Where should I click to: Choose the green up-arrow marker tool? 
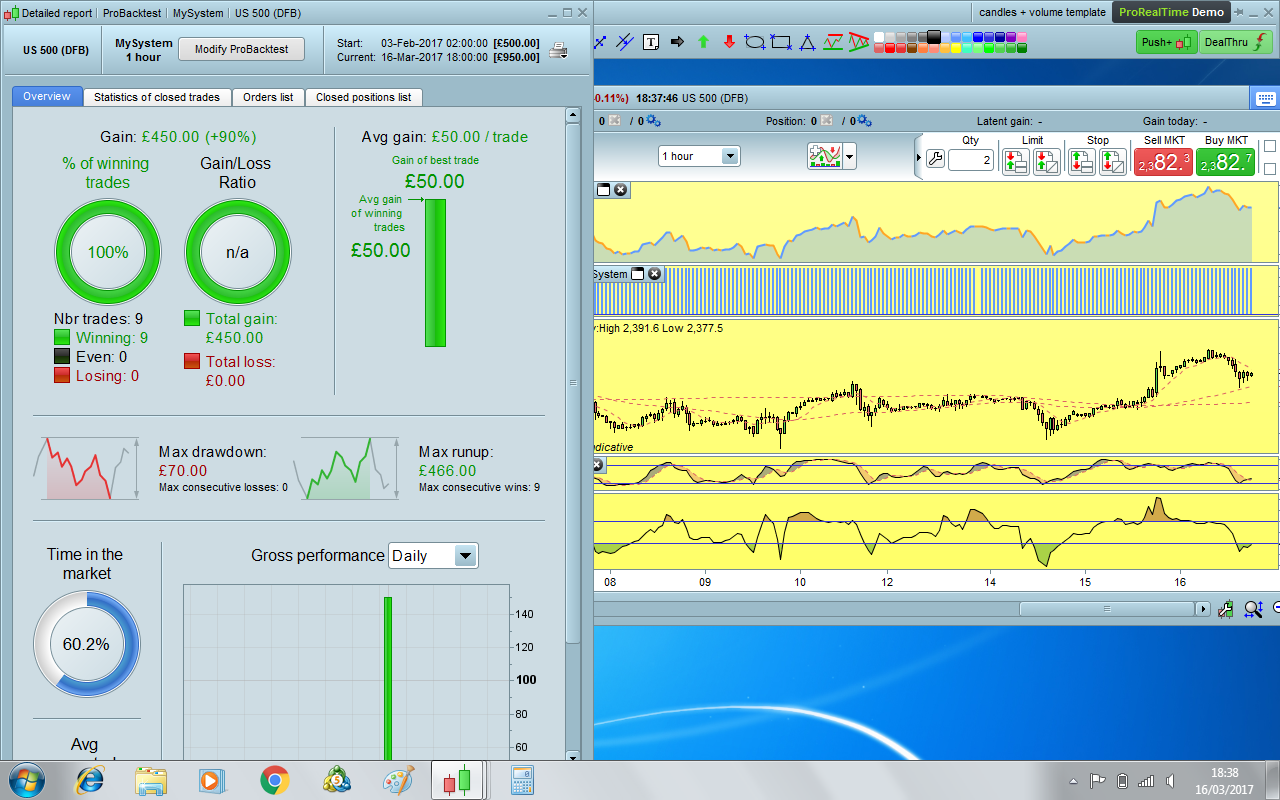[703, 42]
